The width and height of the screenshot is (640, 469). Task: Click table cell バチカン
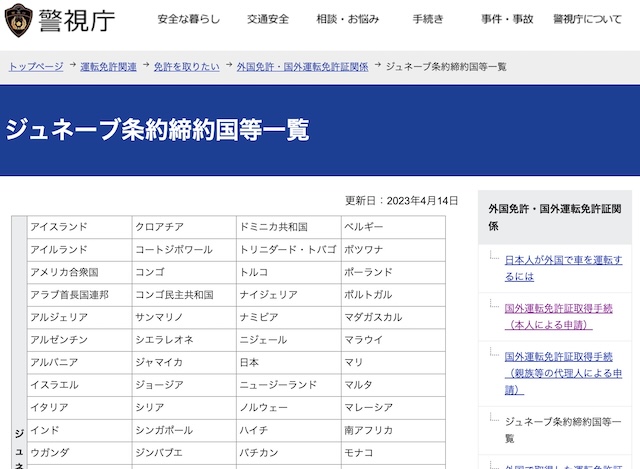coord(289,453)
